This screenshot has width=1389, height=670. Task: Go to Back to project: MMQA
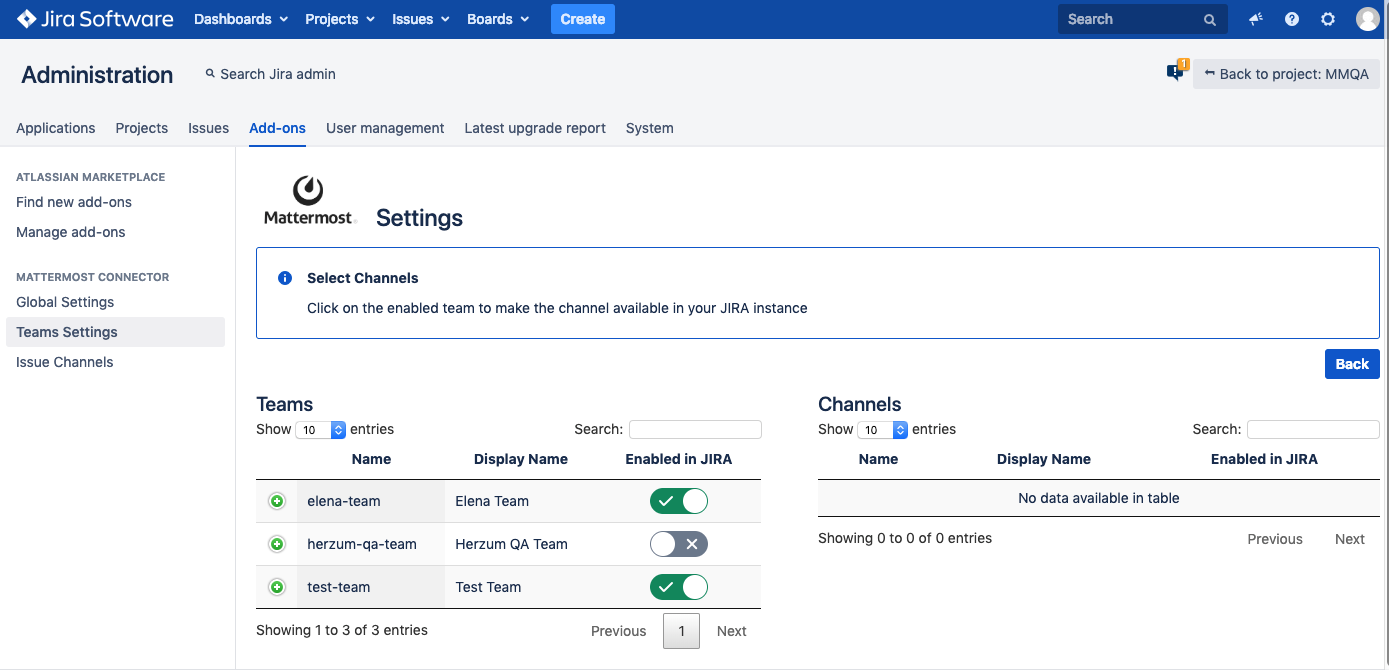[x=1286, y=74]
